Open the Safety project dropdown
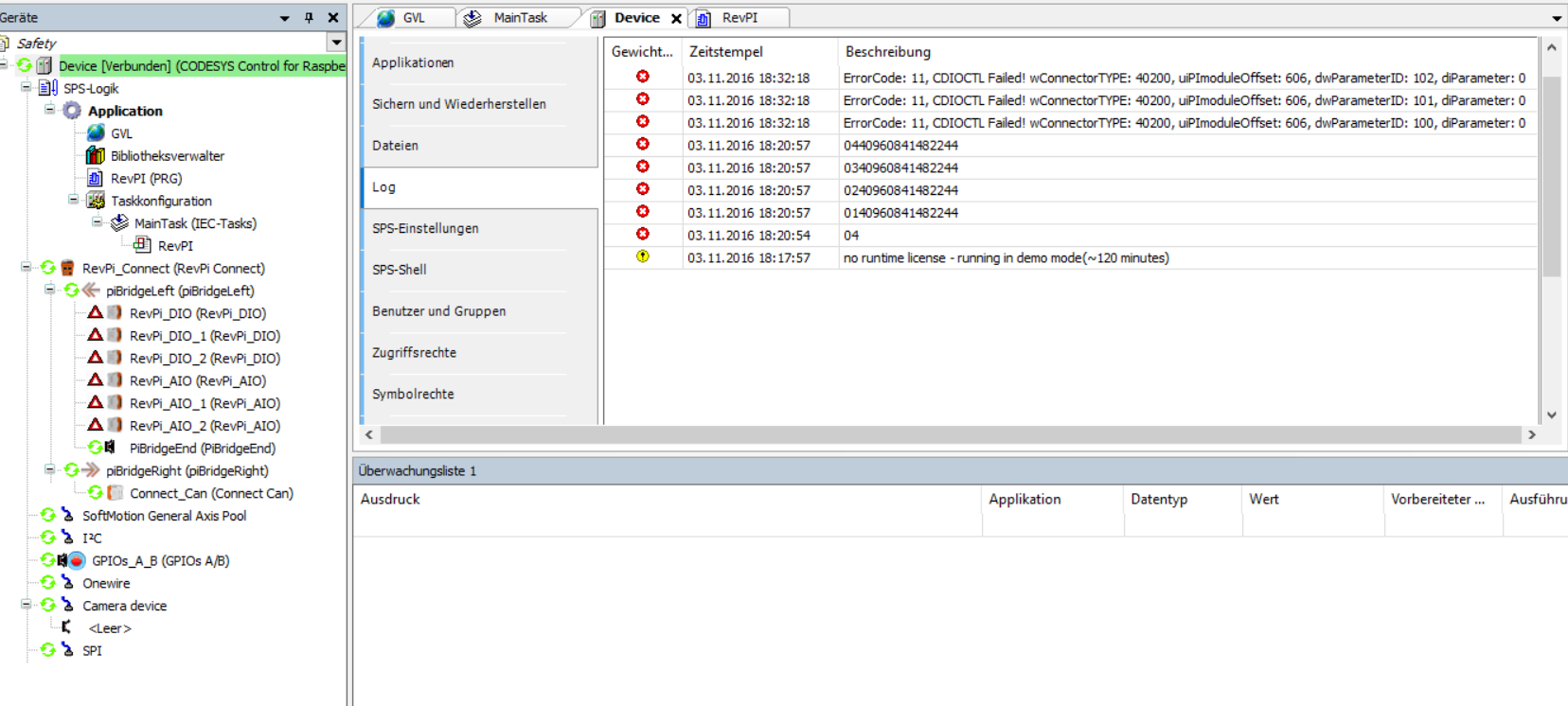Viewport: 1568px width, 706px height. (336, 43)
